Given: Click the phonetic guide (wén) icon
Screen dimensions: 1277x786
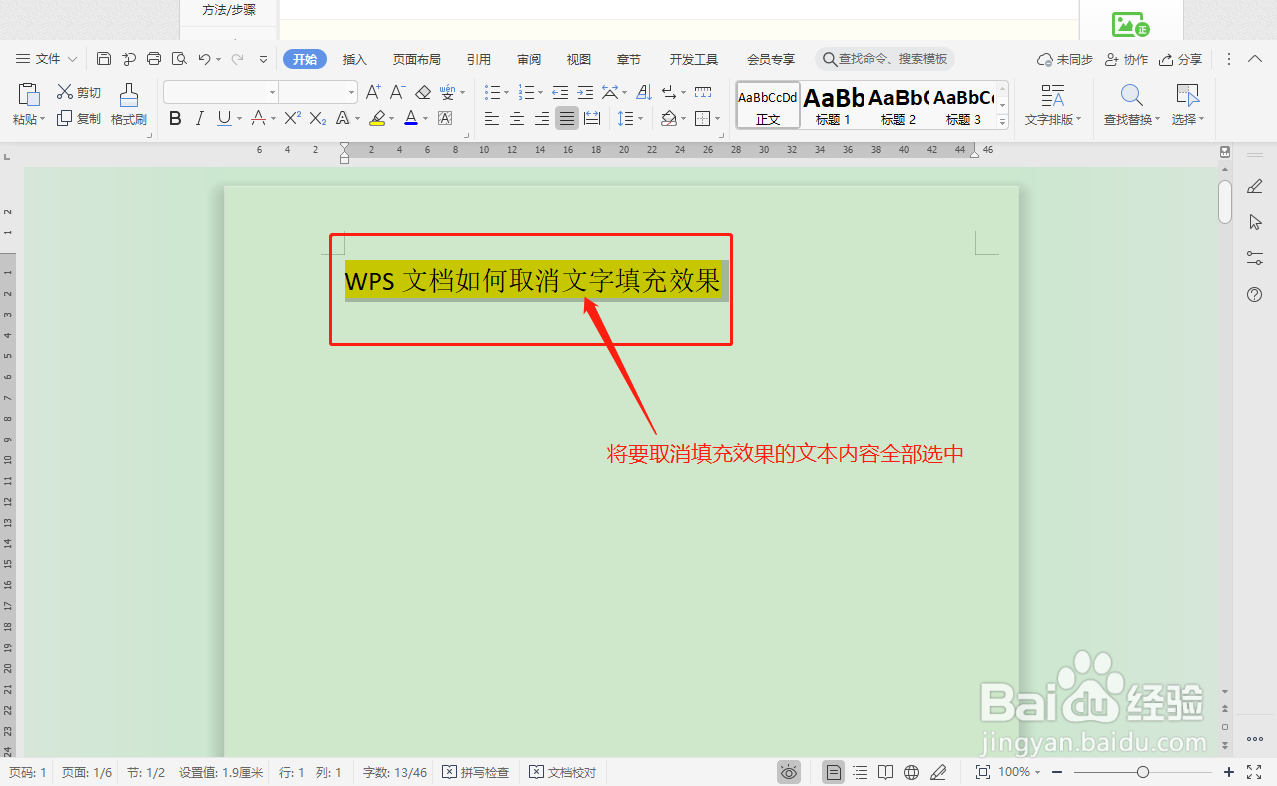Looking at the screenshot, I should (447, 92).
